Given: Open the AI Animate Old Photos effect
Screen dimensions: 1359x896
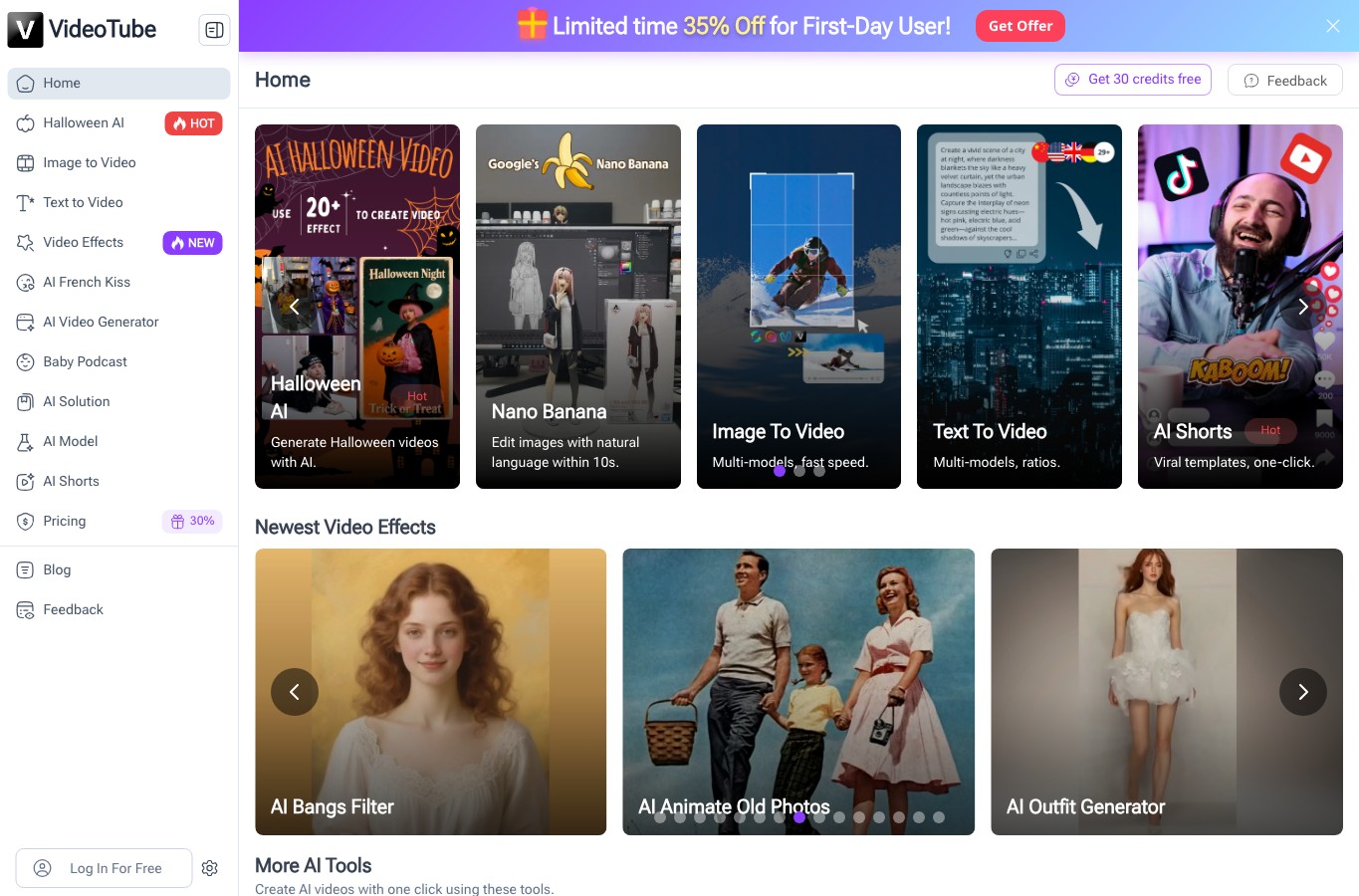Looking at the screenshot, I should pyautogui.click(x=798, y=692).
